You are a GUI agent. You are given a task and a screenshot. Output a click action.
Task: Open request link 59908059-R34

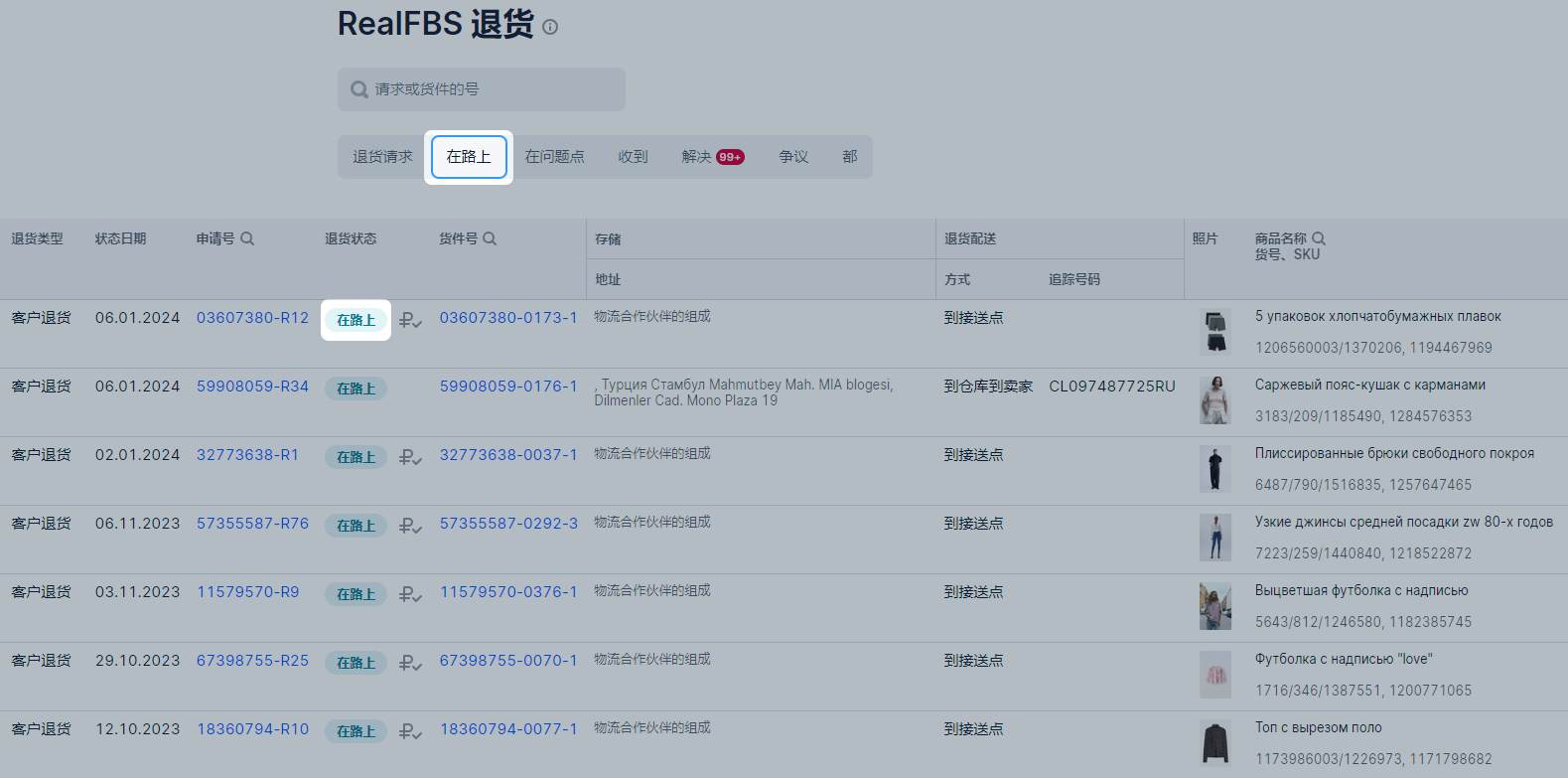point(252,387)
